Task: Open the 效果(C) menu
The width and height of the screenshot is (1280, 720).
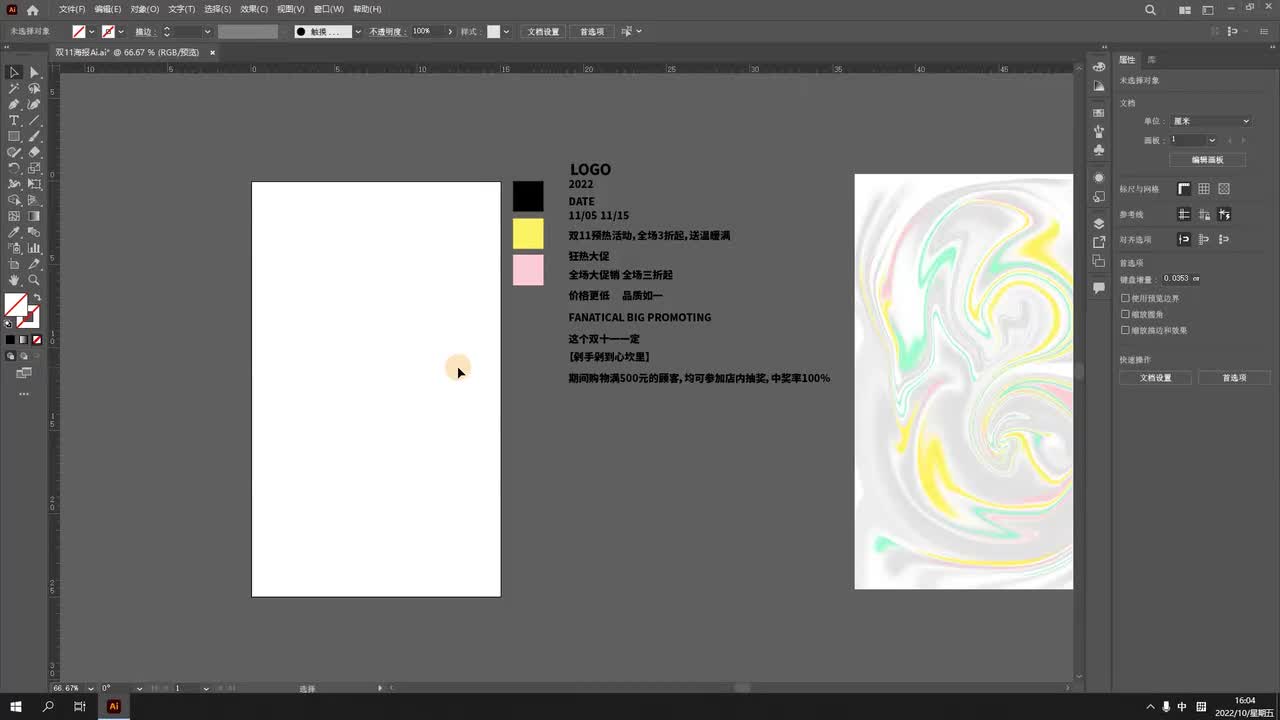Action: (254, 9)
